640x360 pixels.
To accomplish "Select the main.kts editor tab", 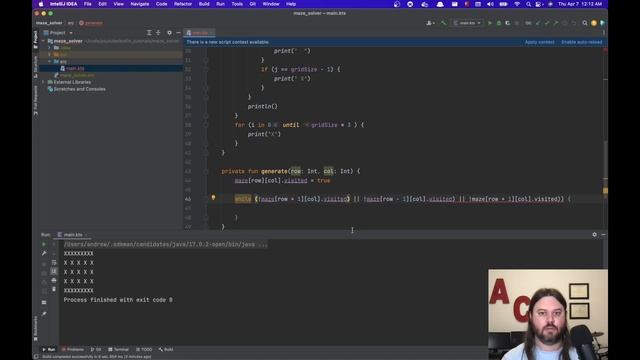I will click(x=200, y=33).
